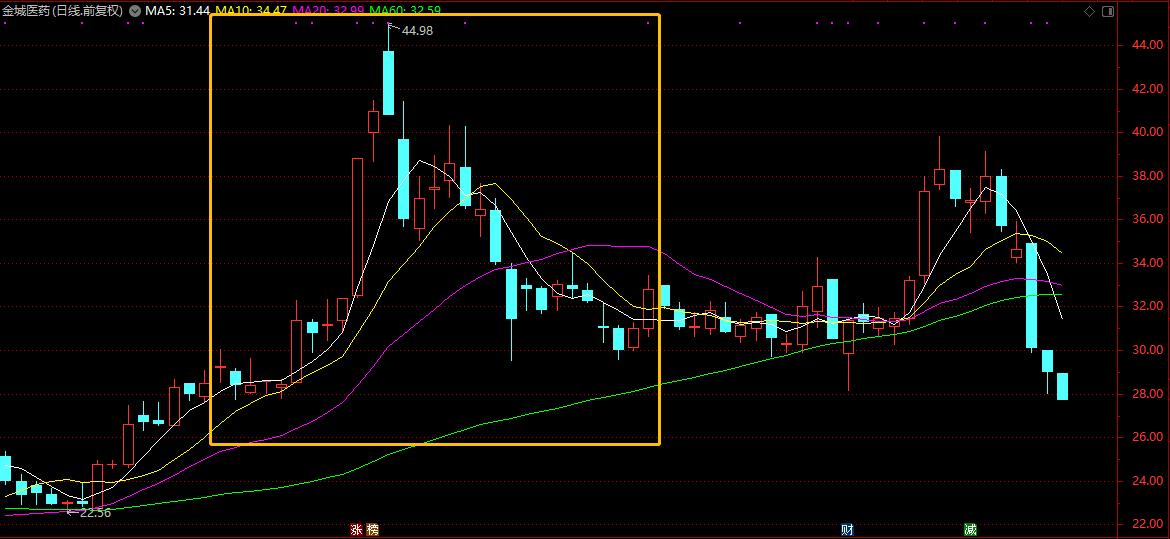
Task: Click the arrow marker at 22.56 low
Action: point(71,512)
